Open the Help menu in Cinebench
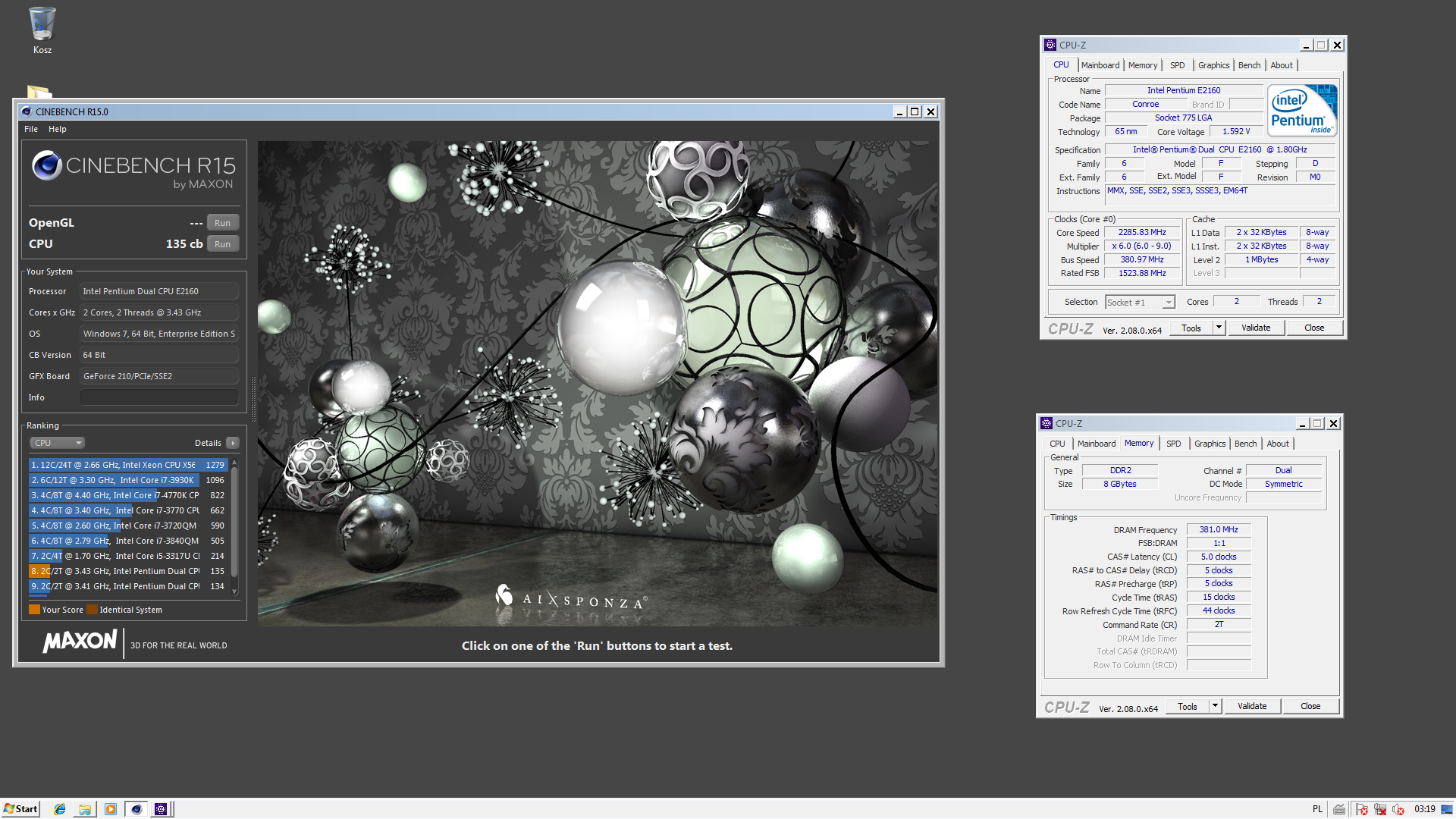The width and height of the screenshot is (1456, 819). tap(58, 129)
